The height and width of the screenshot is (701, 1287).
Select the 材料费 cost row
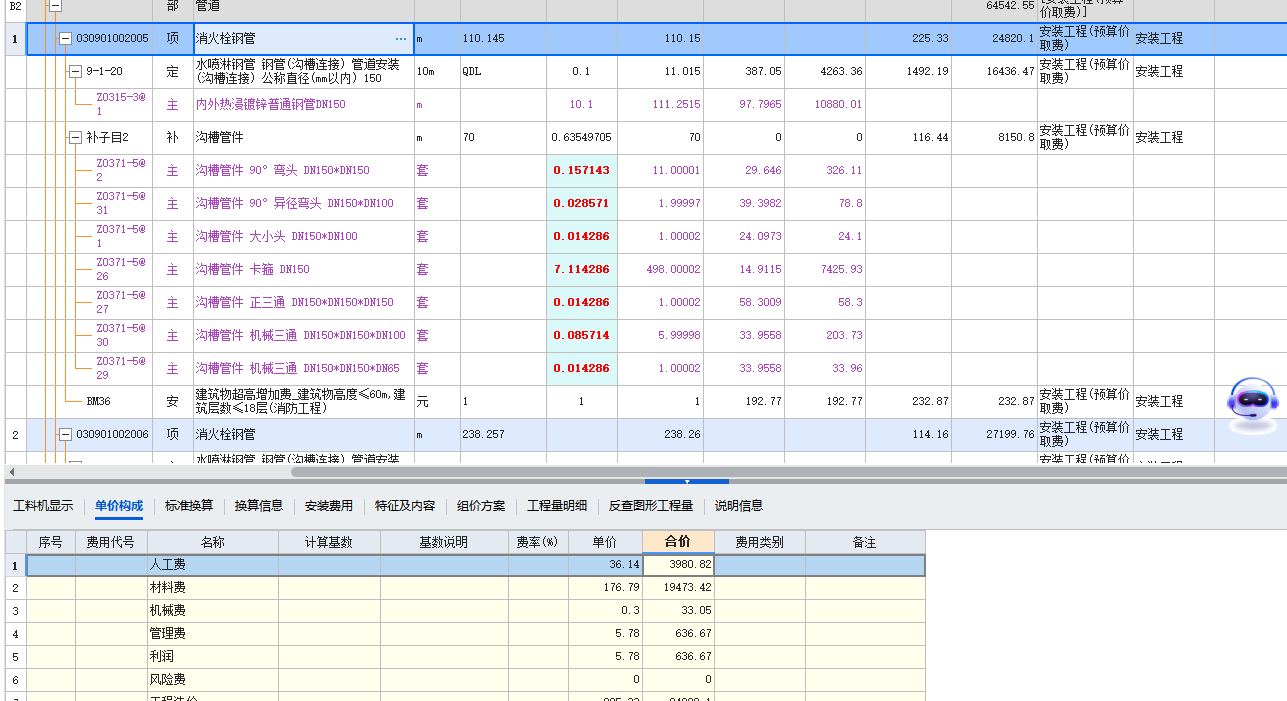pos(475,588)
